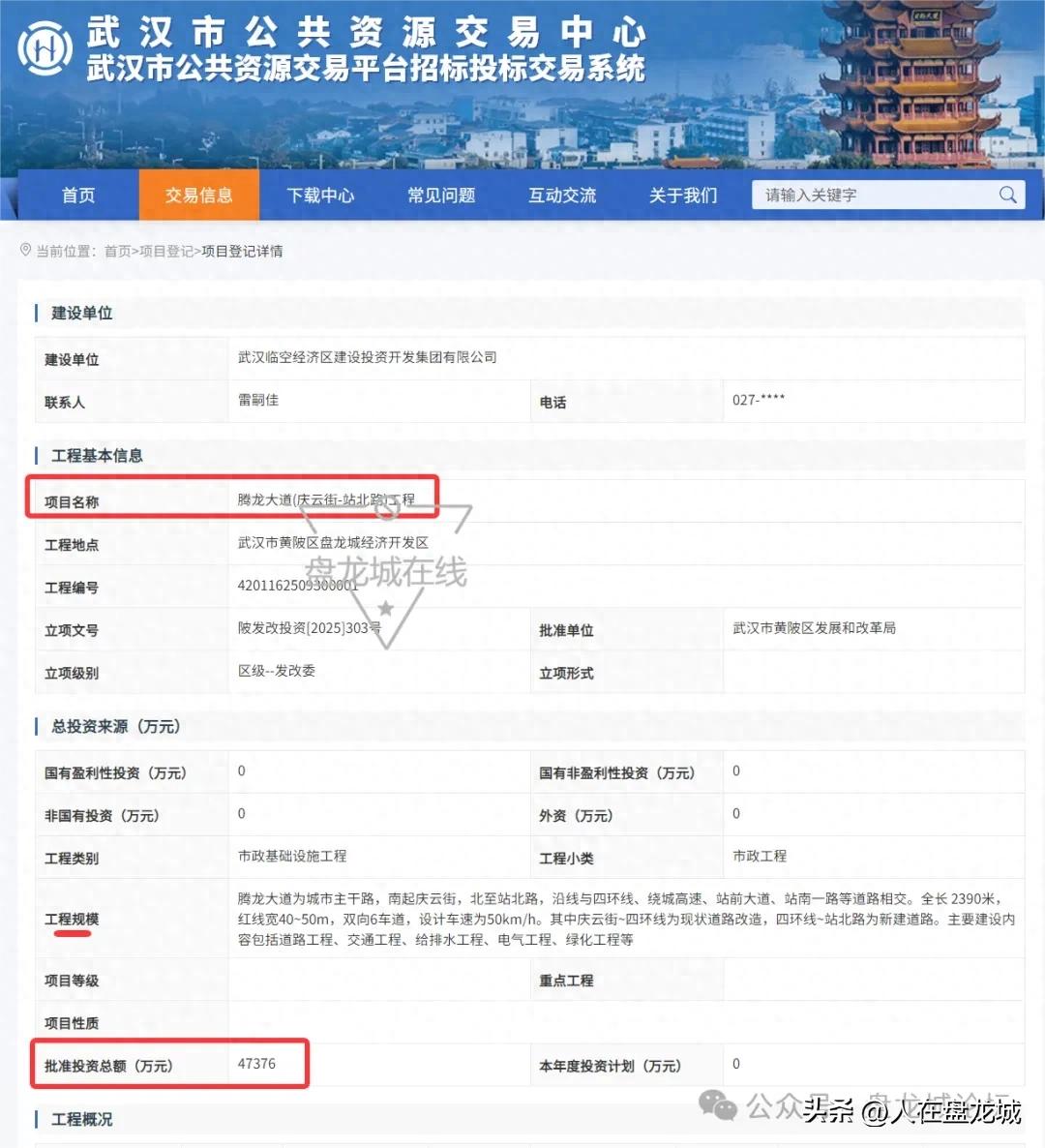Click approval document number 陂发改投资[2025]303号
This screenshot has height=1148, width=1045.
tap(310, 627)
